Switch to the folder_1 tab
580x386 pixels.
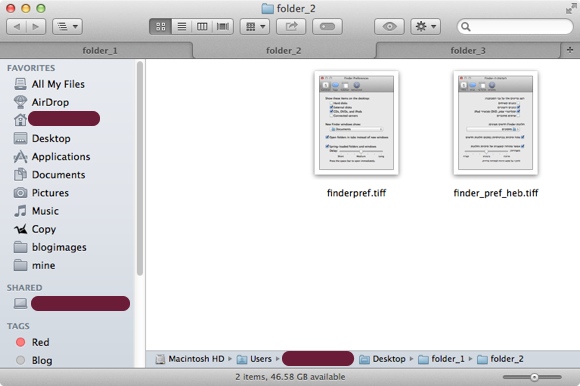[97, 50]
